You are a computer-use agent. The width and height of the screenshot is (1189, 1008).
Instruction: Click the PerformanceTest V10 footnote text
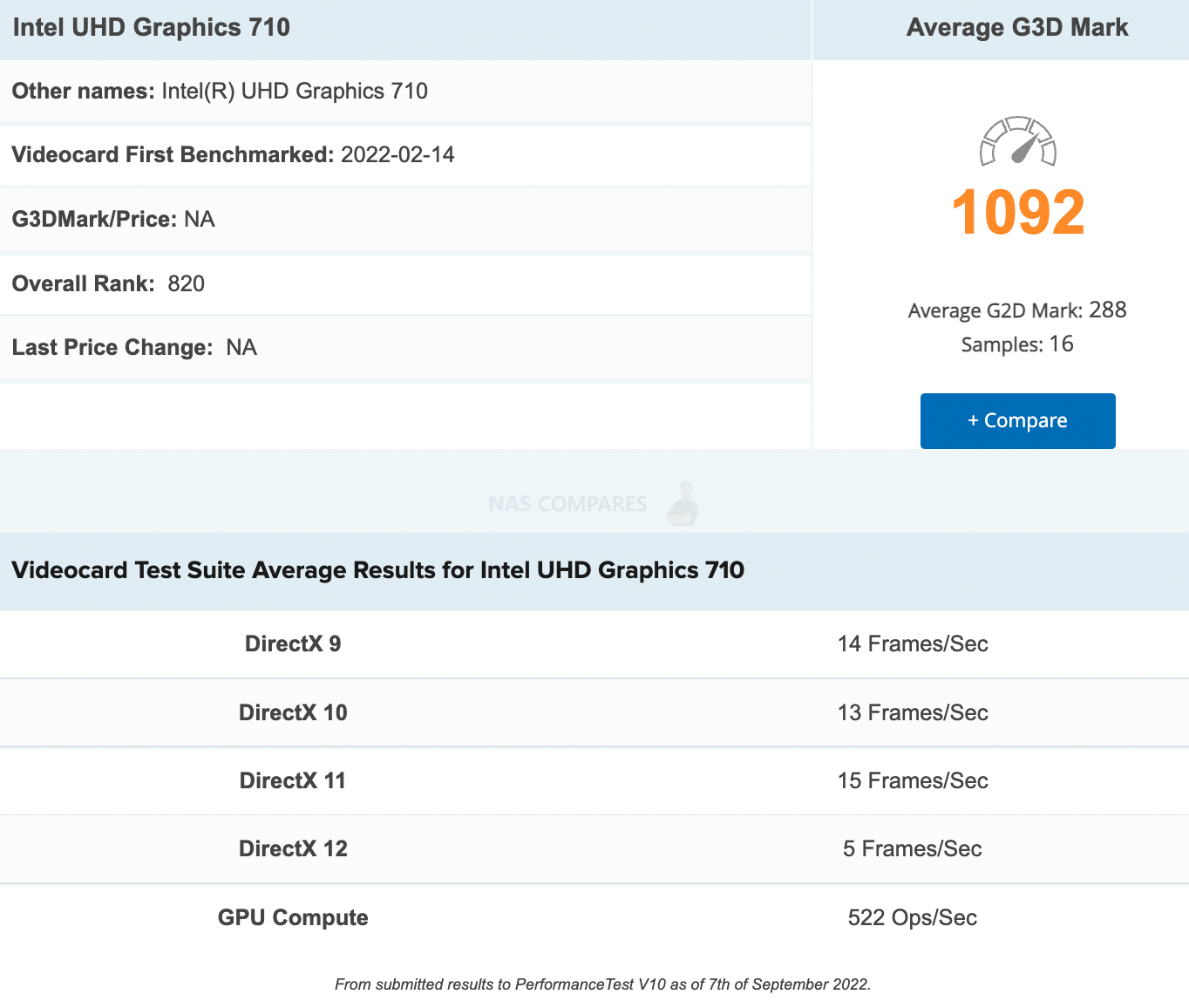602,984
